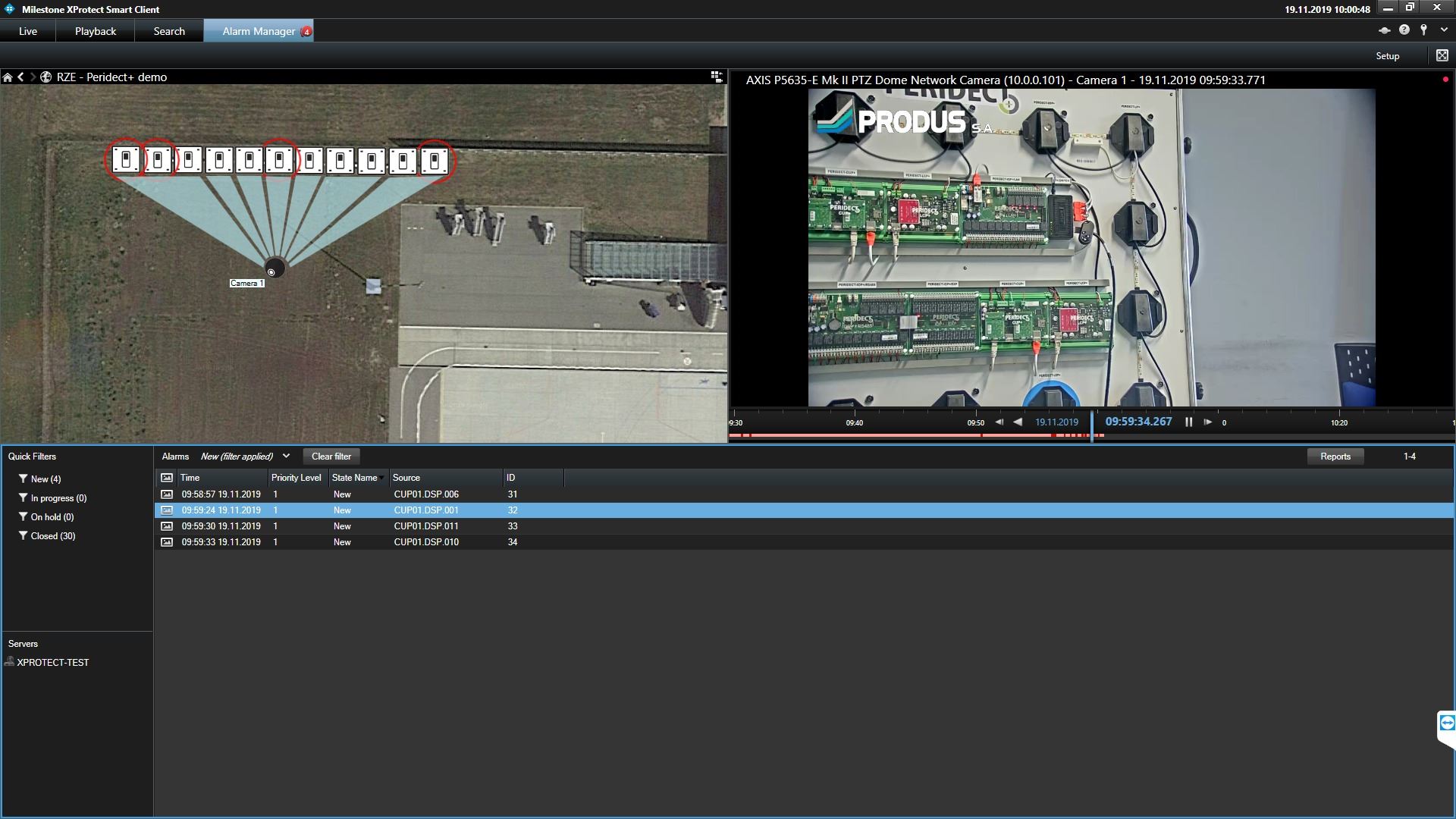The width and height of the screenshot is (1456, 819).
Task: Click the timeline at the 09:40 mark
Action: 855,423
